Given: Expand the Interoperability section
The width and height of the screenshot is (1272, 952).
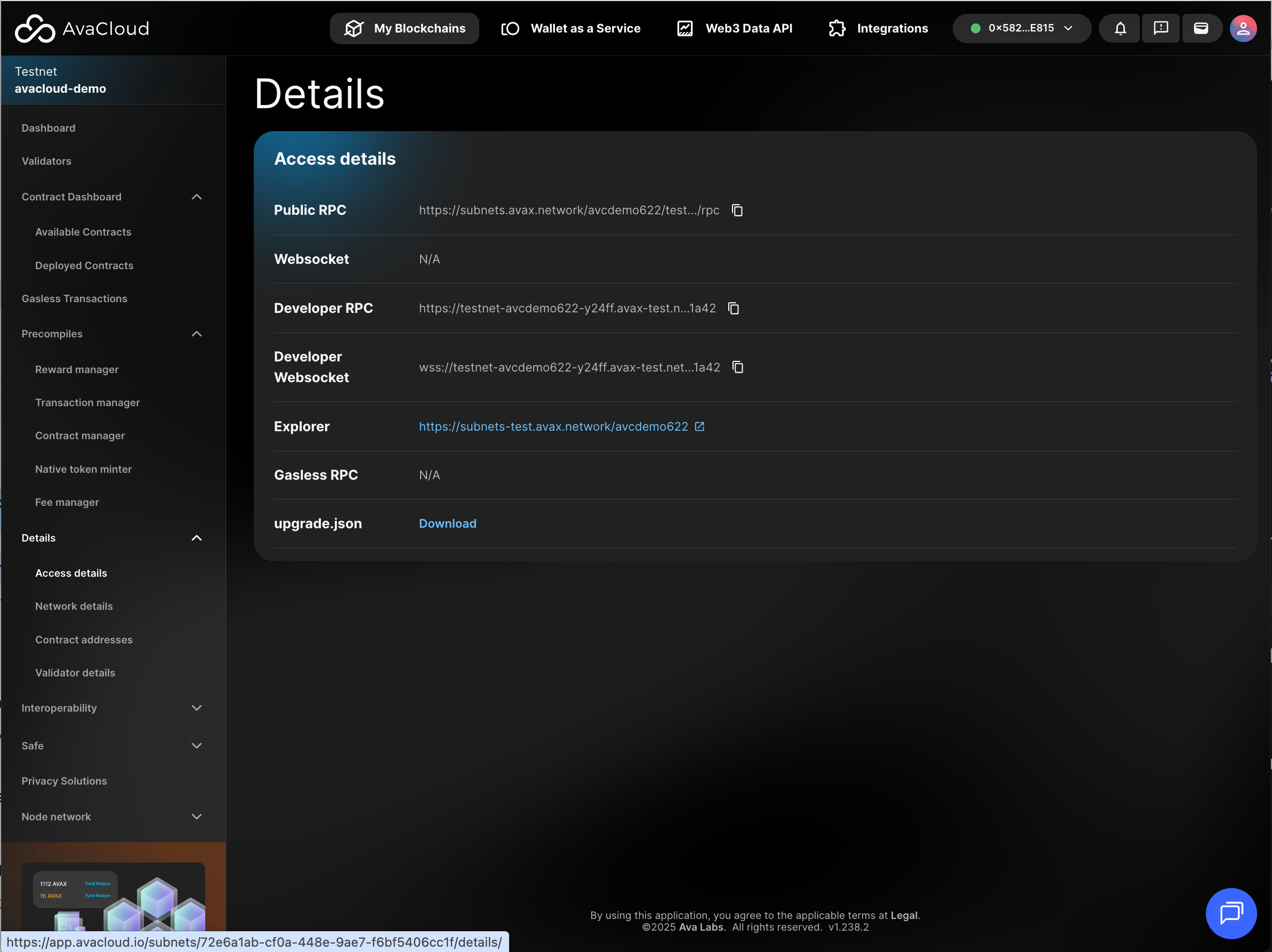Looking at the screenshot, I should pyautogui.click(x=196, y=708).
